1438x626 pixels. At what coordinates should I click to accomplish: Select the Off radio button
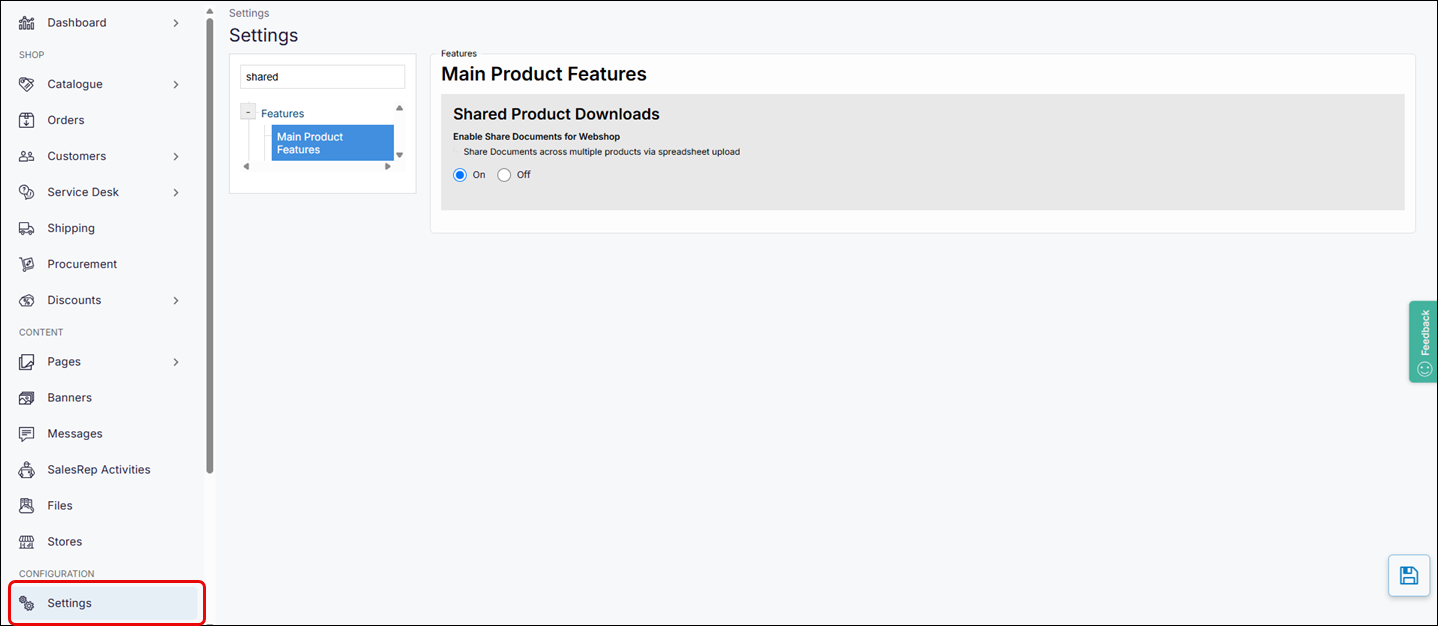504,174
